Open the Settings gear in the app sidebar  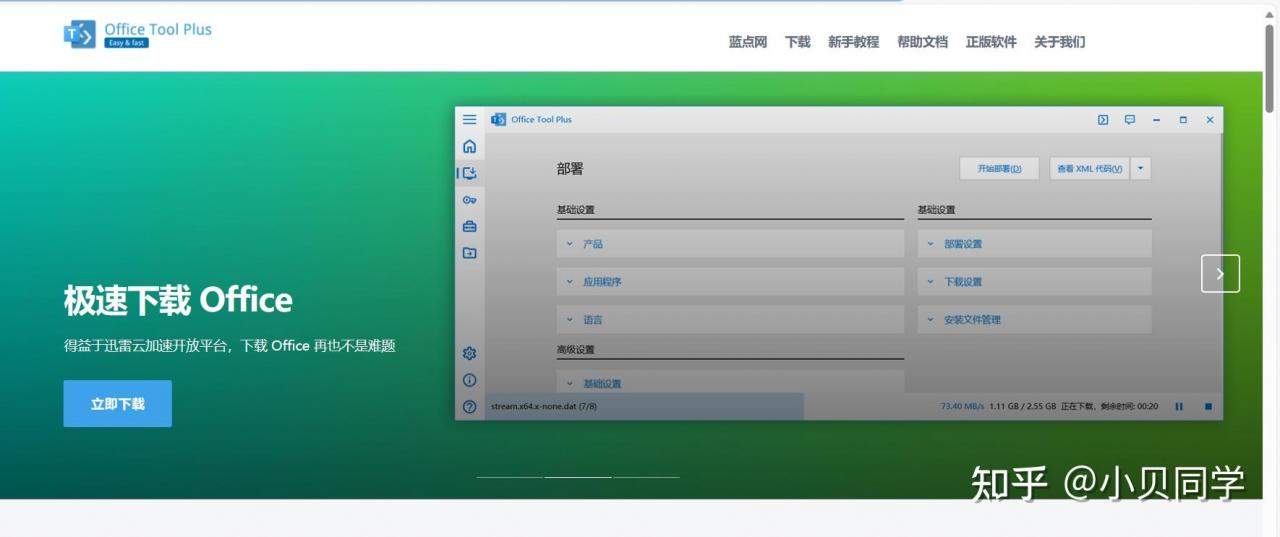pyautogui.click(x=469, y=353)
